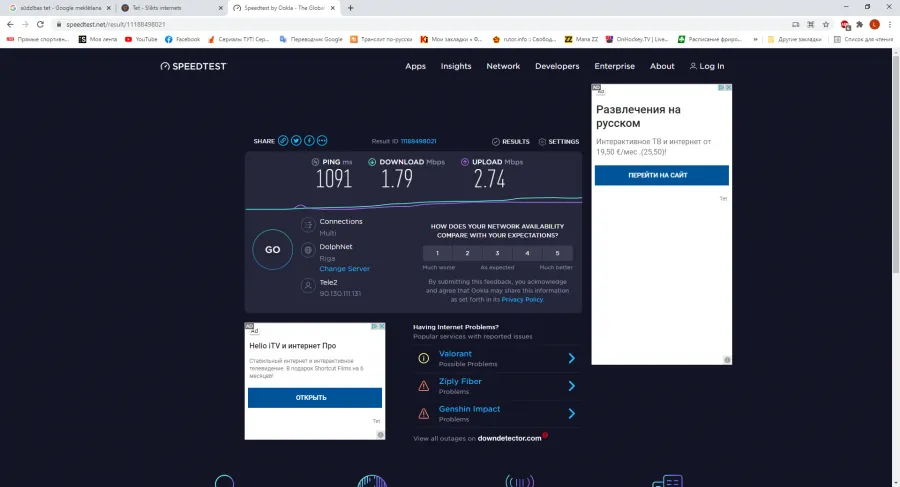The height and width of the screenshot is (487, 900).
Task: Open About menu item
Action: coord(662,66)
